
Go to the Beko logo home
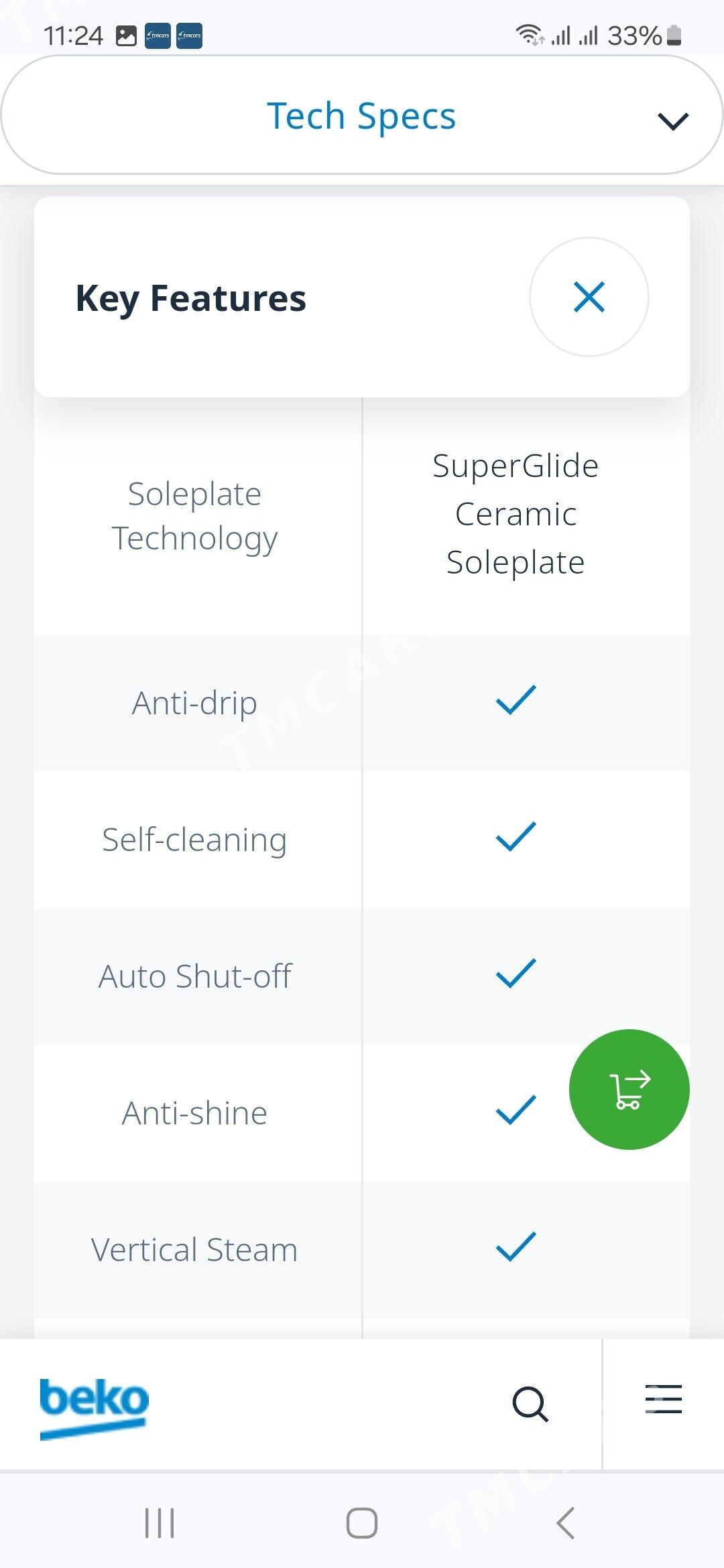pos(95,1406)
